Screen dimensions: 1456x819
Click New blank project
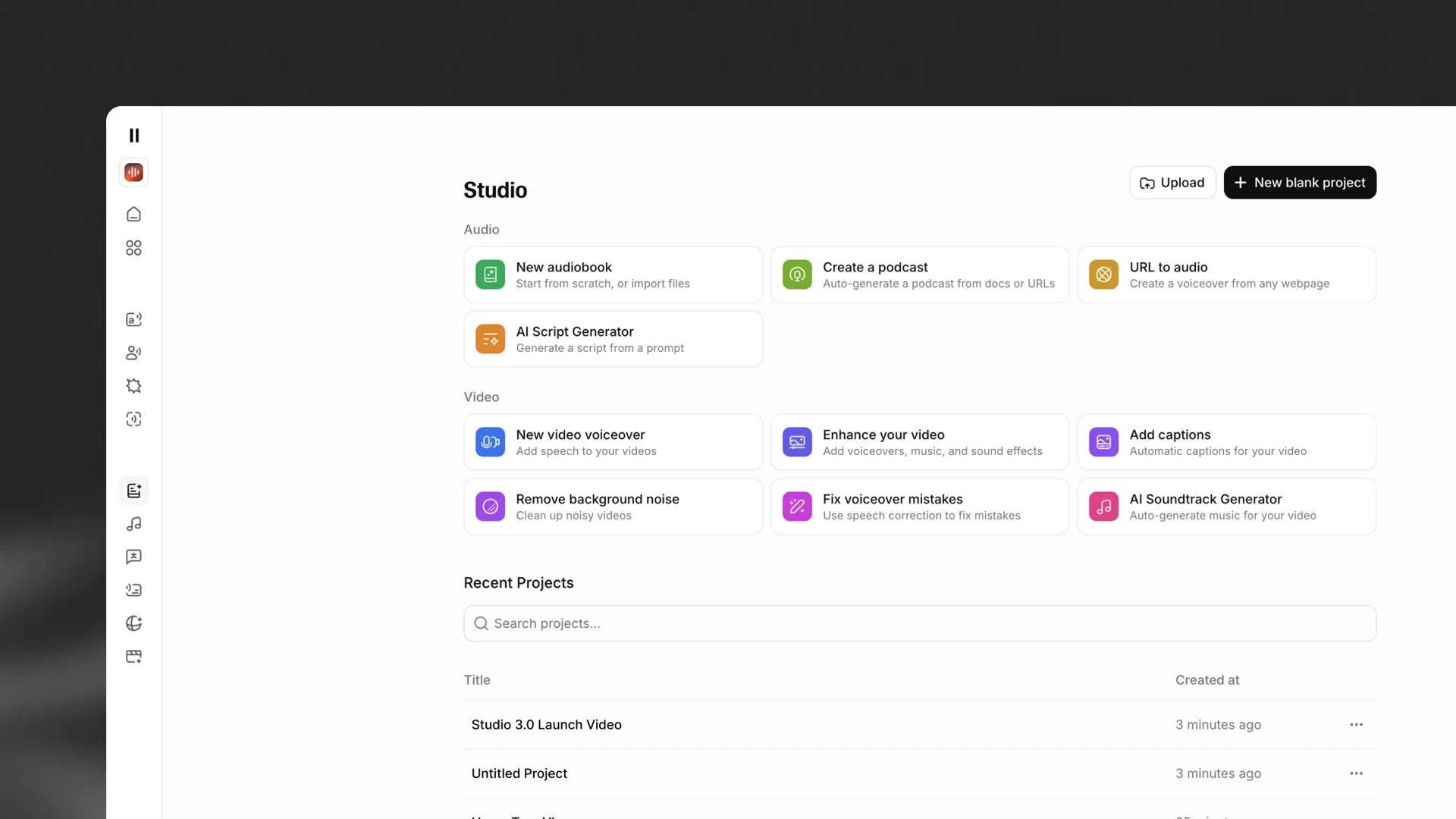point(1299,183)
